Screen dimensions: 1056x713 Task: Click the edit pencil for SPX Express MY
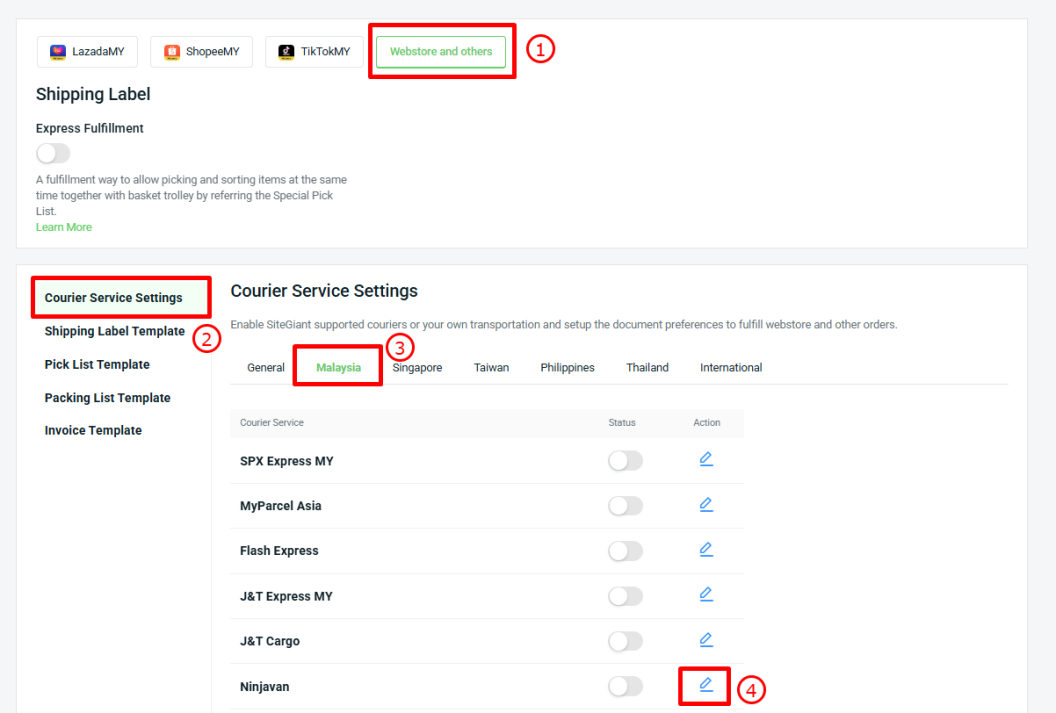(705, 459)
